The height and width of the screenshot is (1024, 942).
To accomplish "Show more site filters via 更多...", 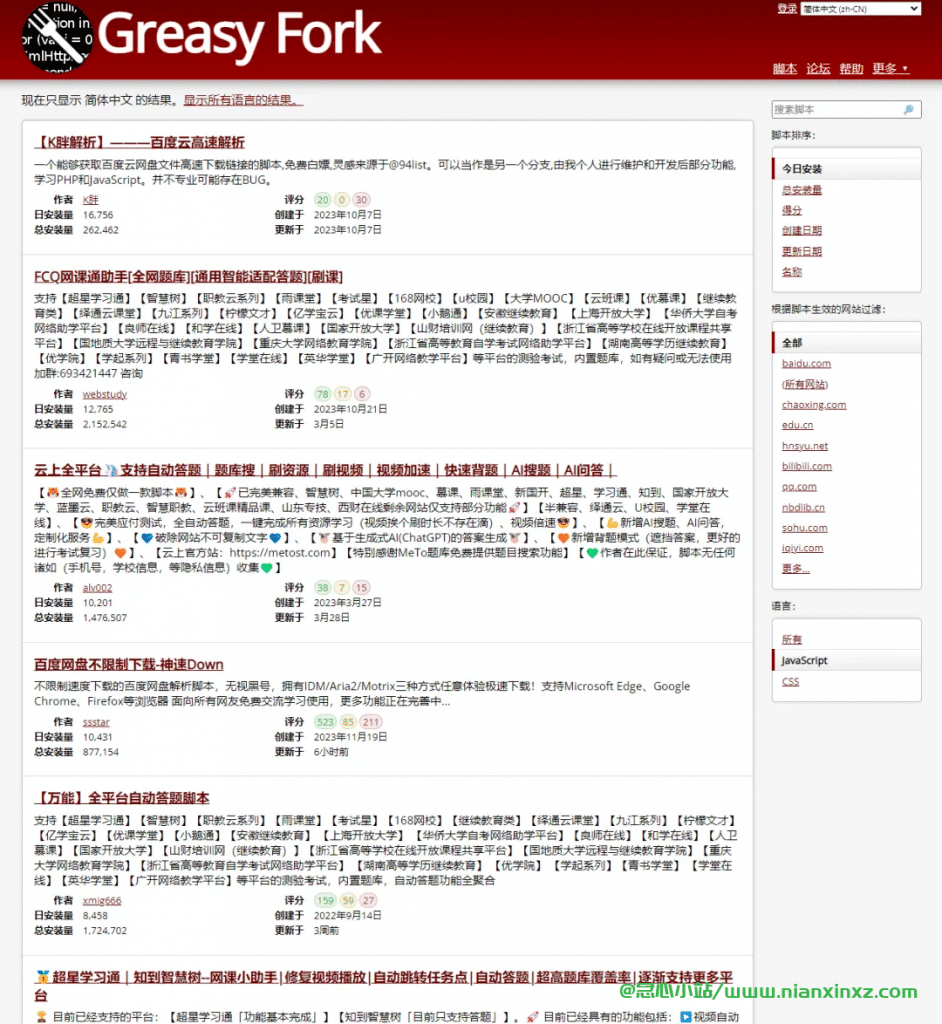I will [796, 569].
